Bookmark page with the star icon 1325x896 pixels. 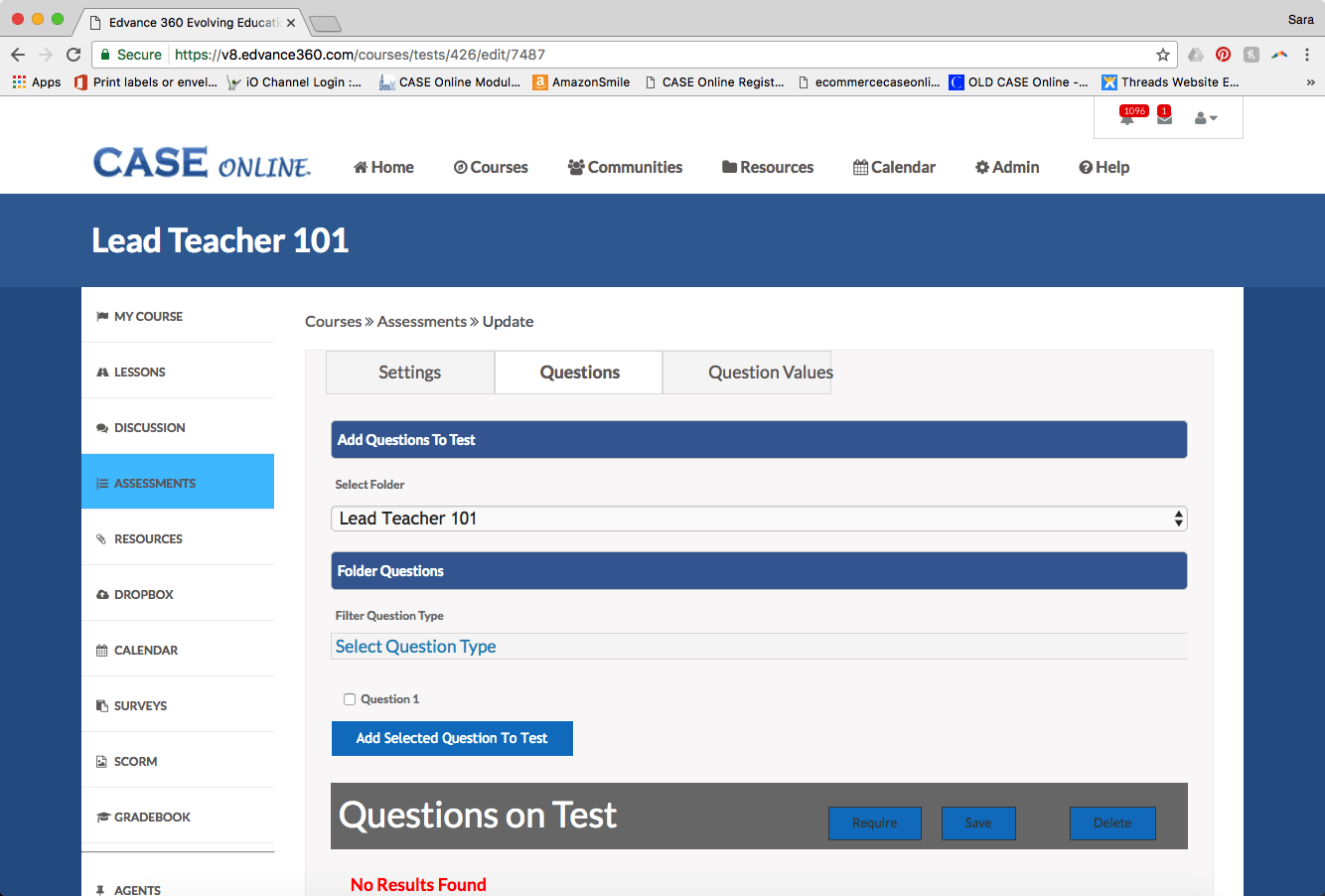click(1162, 55)
